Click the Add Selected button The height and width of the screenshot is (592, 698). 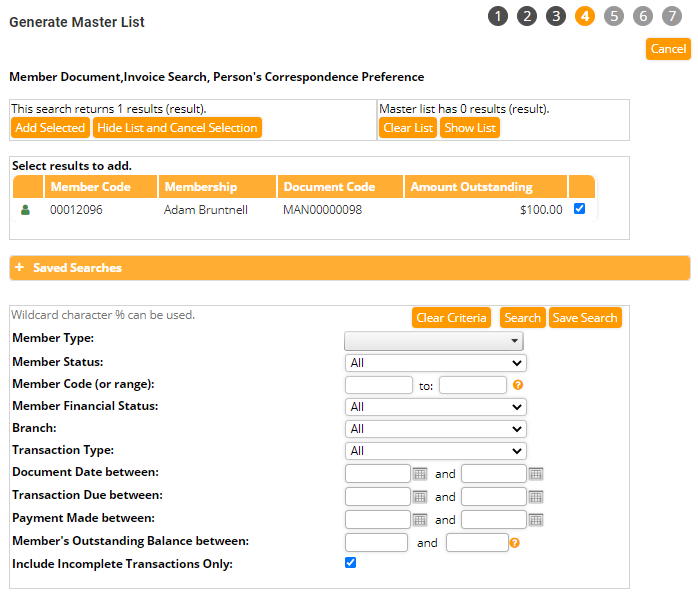(50, 128)
